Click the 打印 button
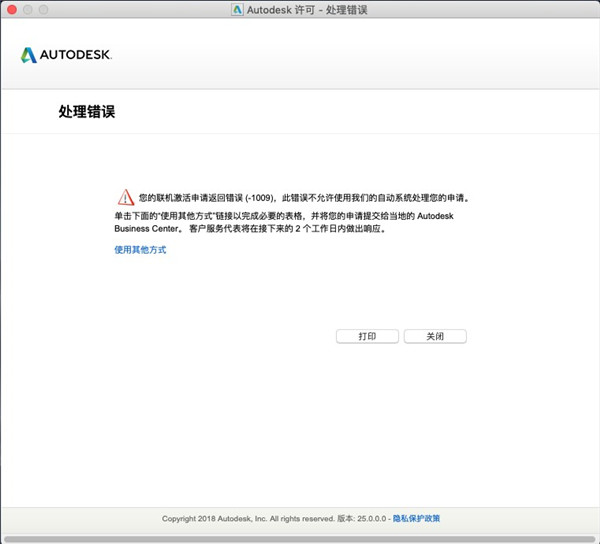This screenshot has height=544, width=600. point(367,336)
